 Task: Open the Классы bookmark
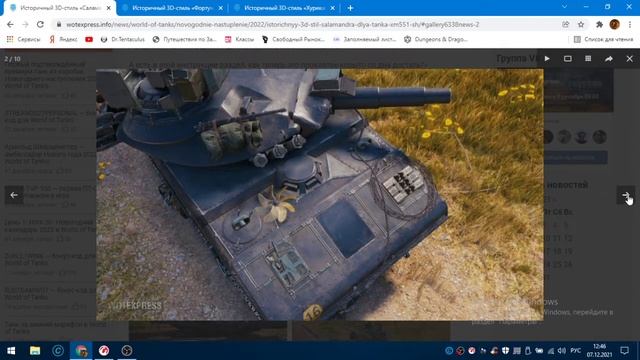click(240, 39)
